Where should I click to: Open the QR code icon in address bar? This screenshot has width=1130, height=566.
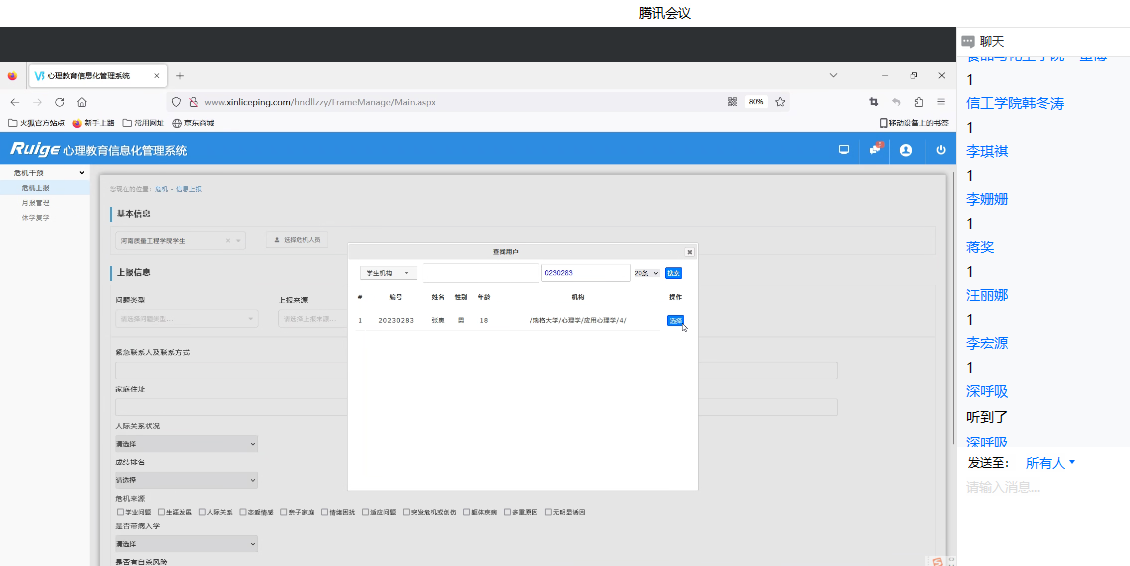[x=732, y=102]
